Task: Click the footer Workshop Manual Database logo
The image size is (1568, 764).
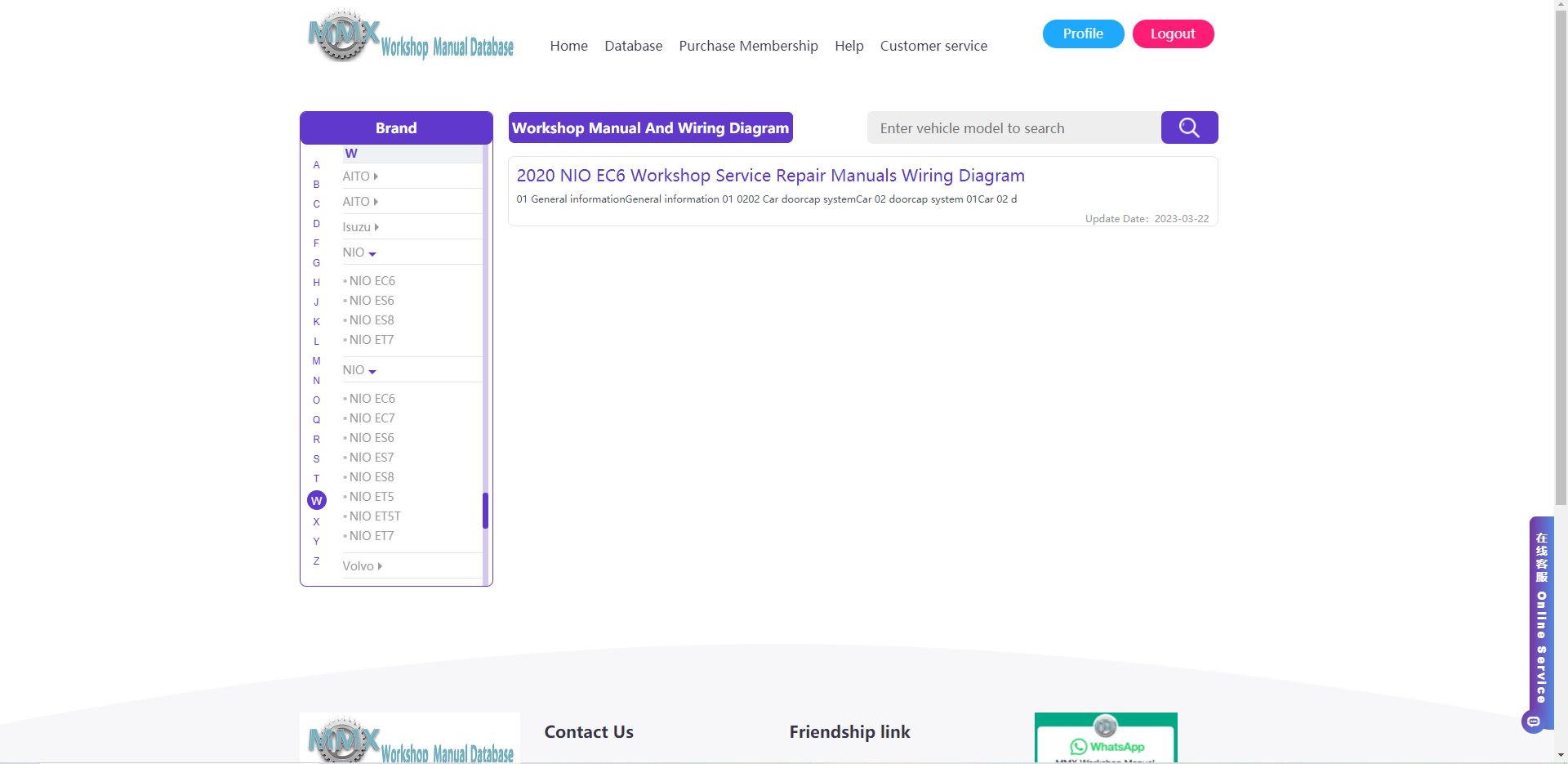Action: click(x=410, y=738)
